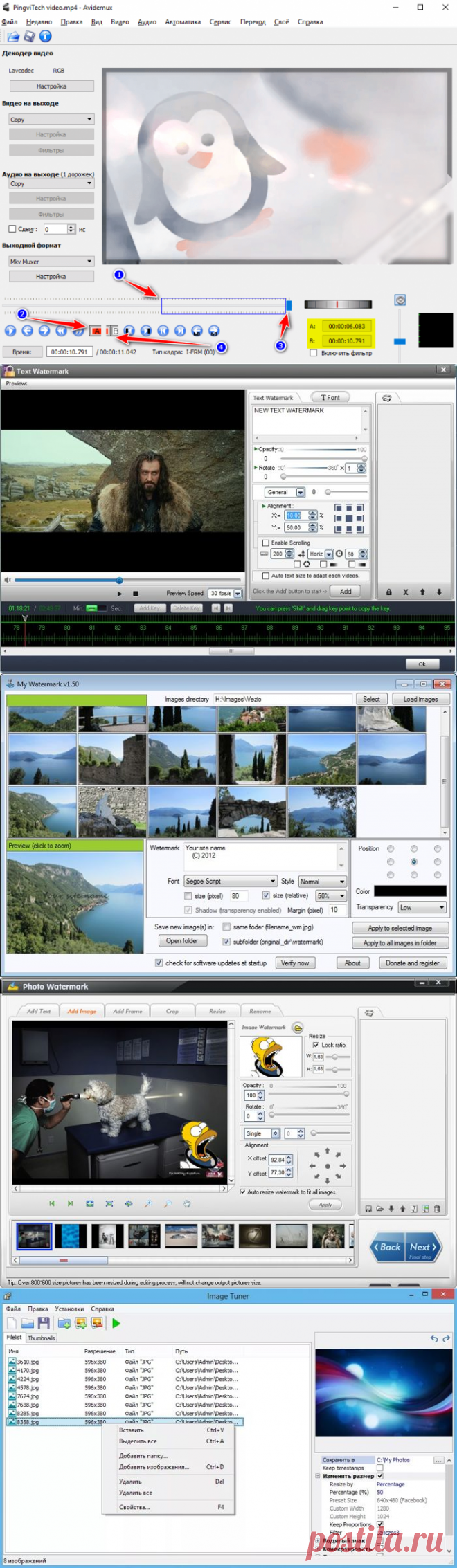Play the preview in Text Watermark
The image size is (457, 1568).
pos(119,594)
